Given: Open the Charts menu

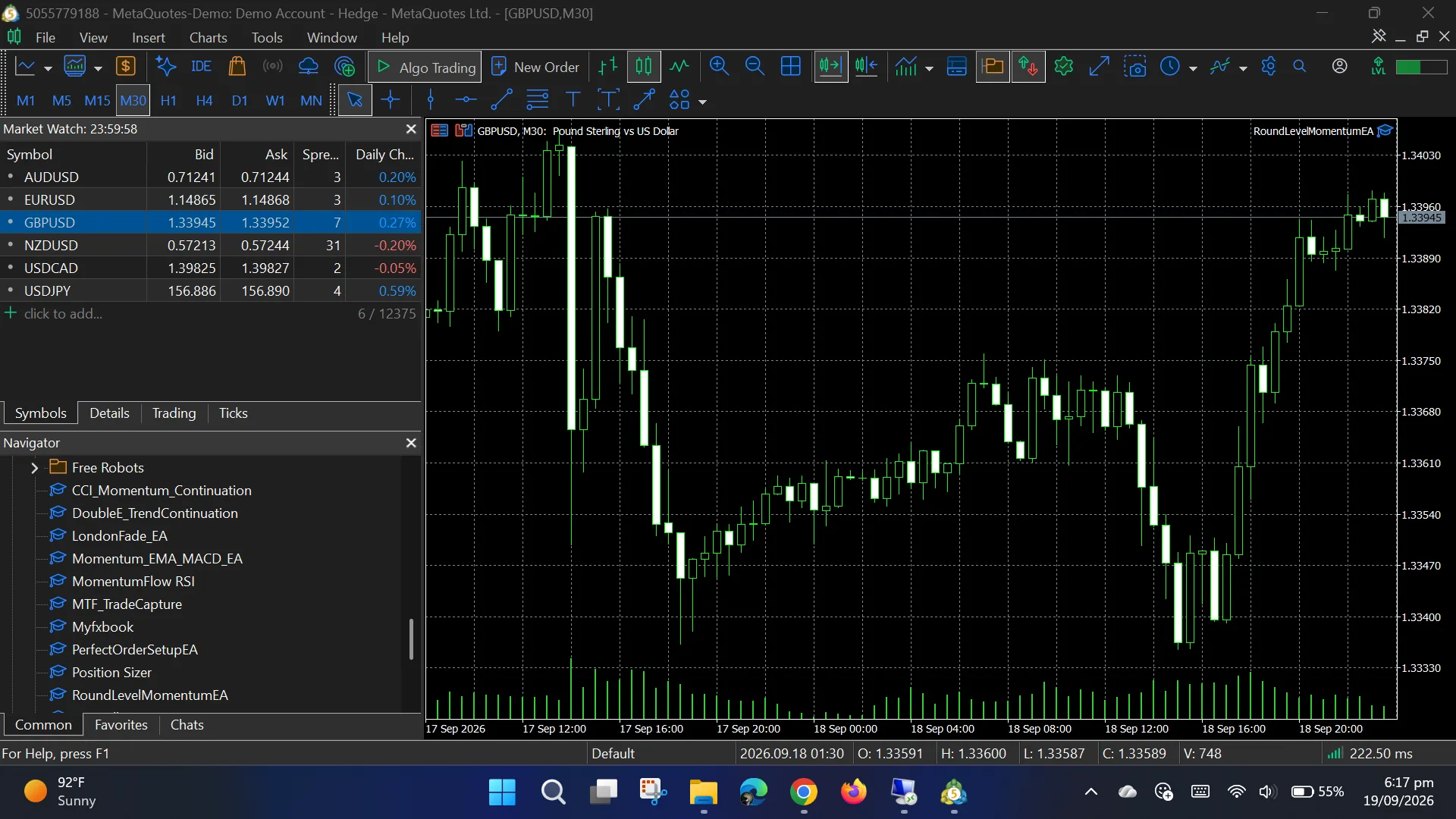Looking at the screenshot, I should (x=208, y=37).
